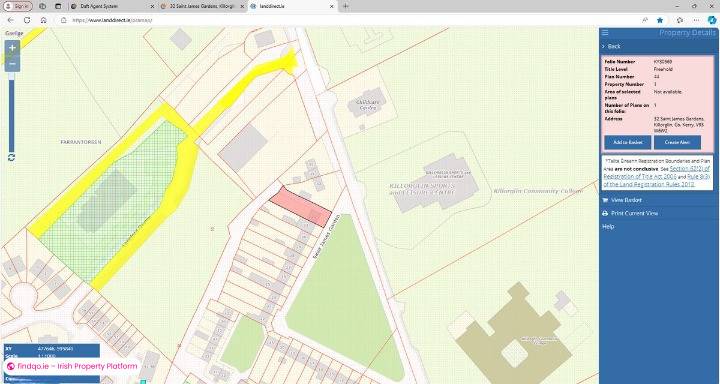Open browser extensions icon
Screen dimensions: 720x384
pos(680,20)
